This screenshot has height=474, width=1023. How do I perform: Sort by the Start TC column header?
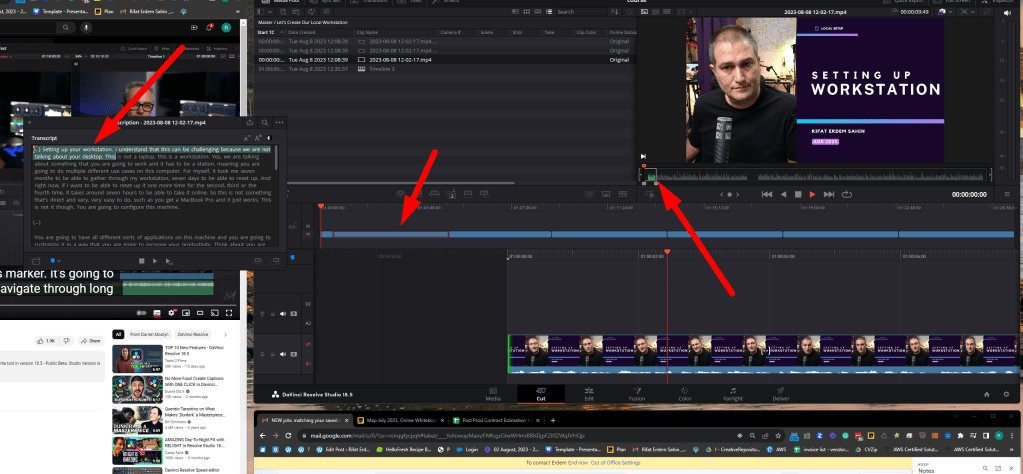[x=267, y=32]
